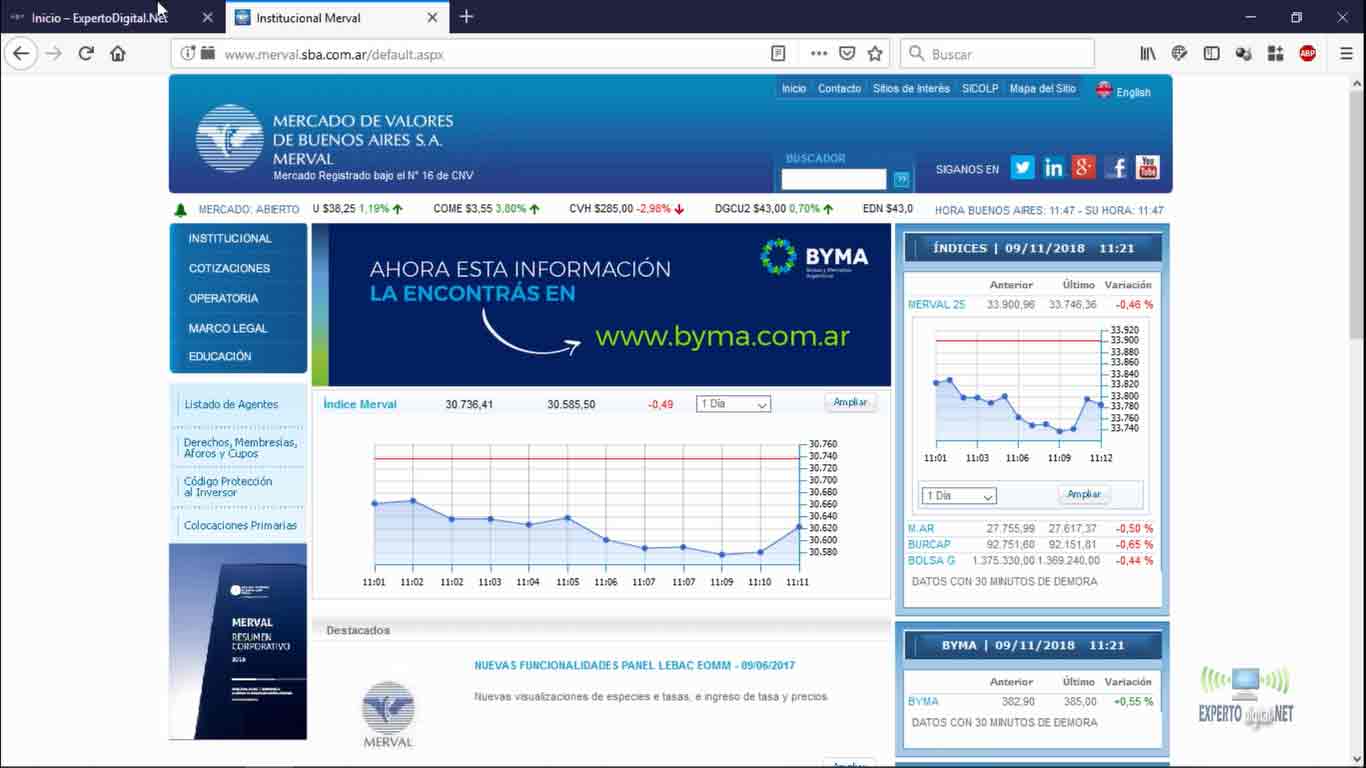
Task: Open the Listado de Agentes link
Action: pos(231,405)
